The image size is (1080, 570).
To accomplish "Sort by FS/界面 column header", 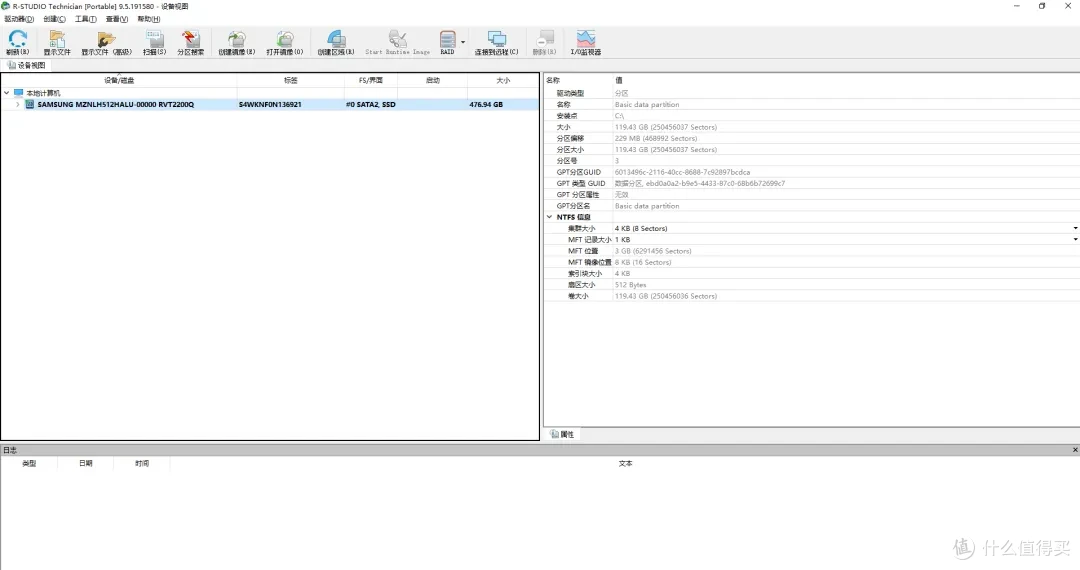I will pyautogui.click(x=371, y=81).
